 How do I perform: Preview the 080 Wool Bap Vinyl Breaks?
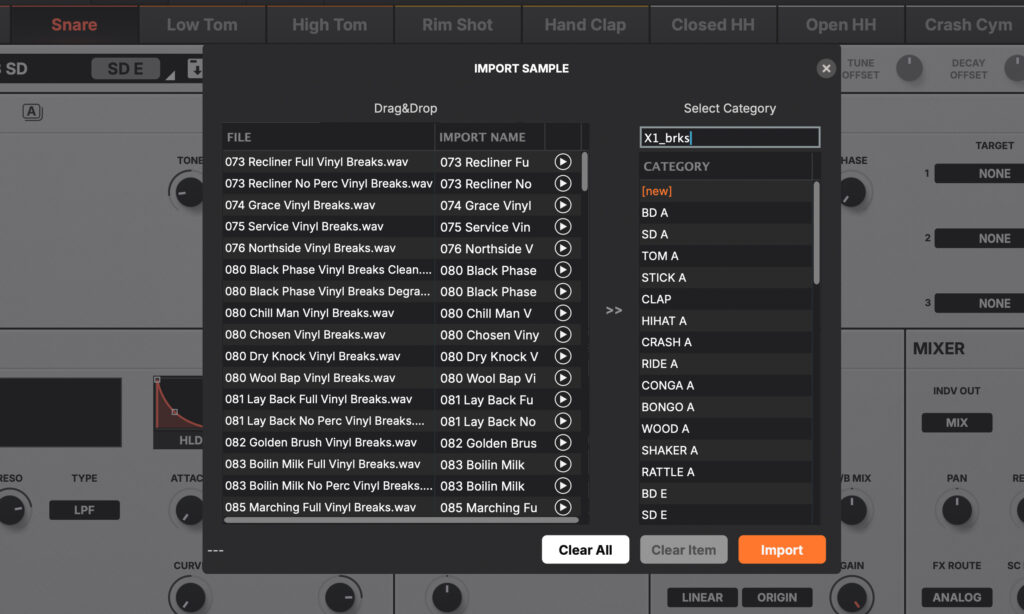pyautogui.click(x=562, y=378)
